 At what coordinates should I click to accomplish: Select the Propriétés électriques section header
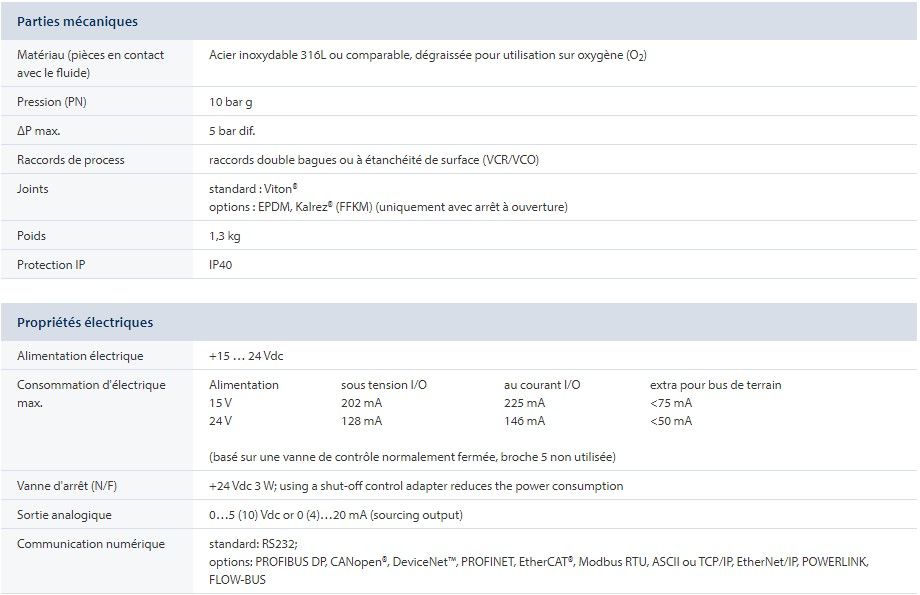[x=85, y=323]
